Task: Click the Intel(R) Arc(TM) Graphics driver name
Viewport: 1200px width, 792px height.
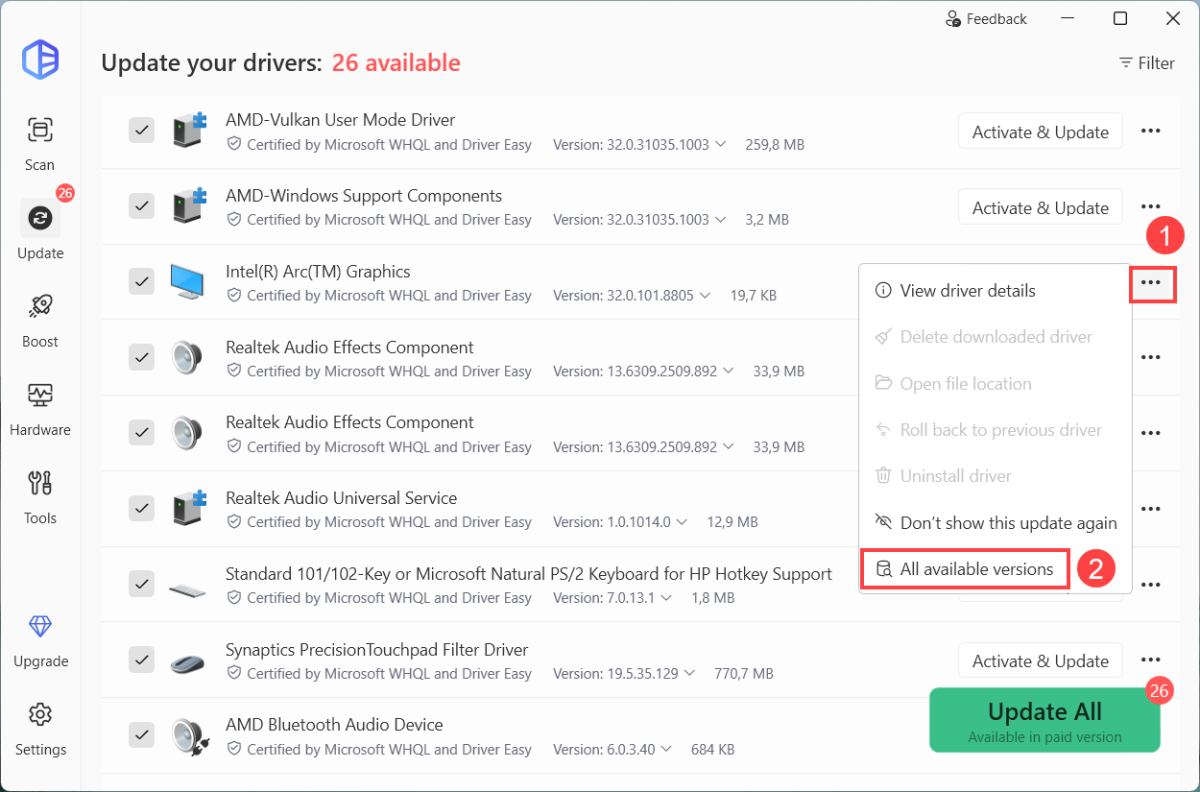Action: point(318,271)
